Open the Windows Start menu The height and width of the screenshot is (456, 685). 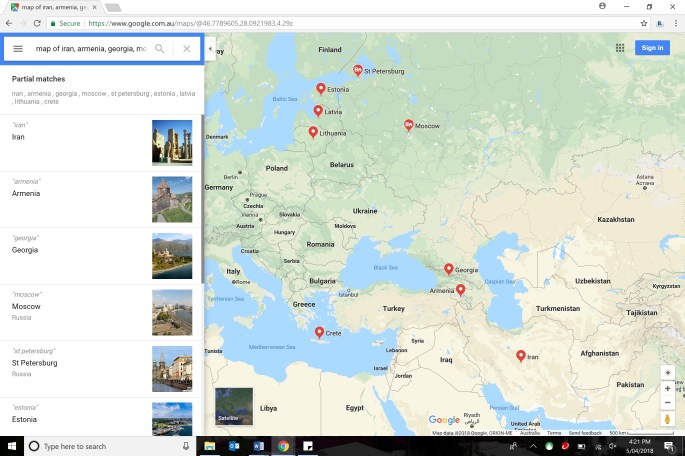coord(12,446)
